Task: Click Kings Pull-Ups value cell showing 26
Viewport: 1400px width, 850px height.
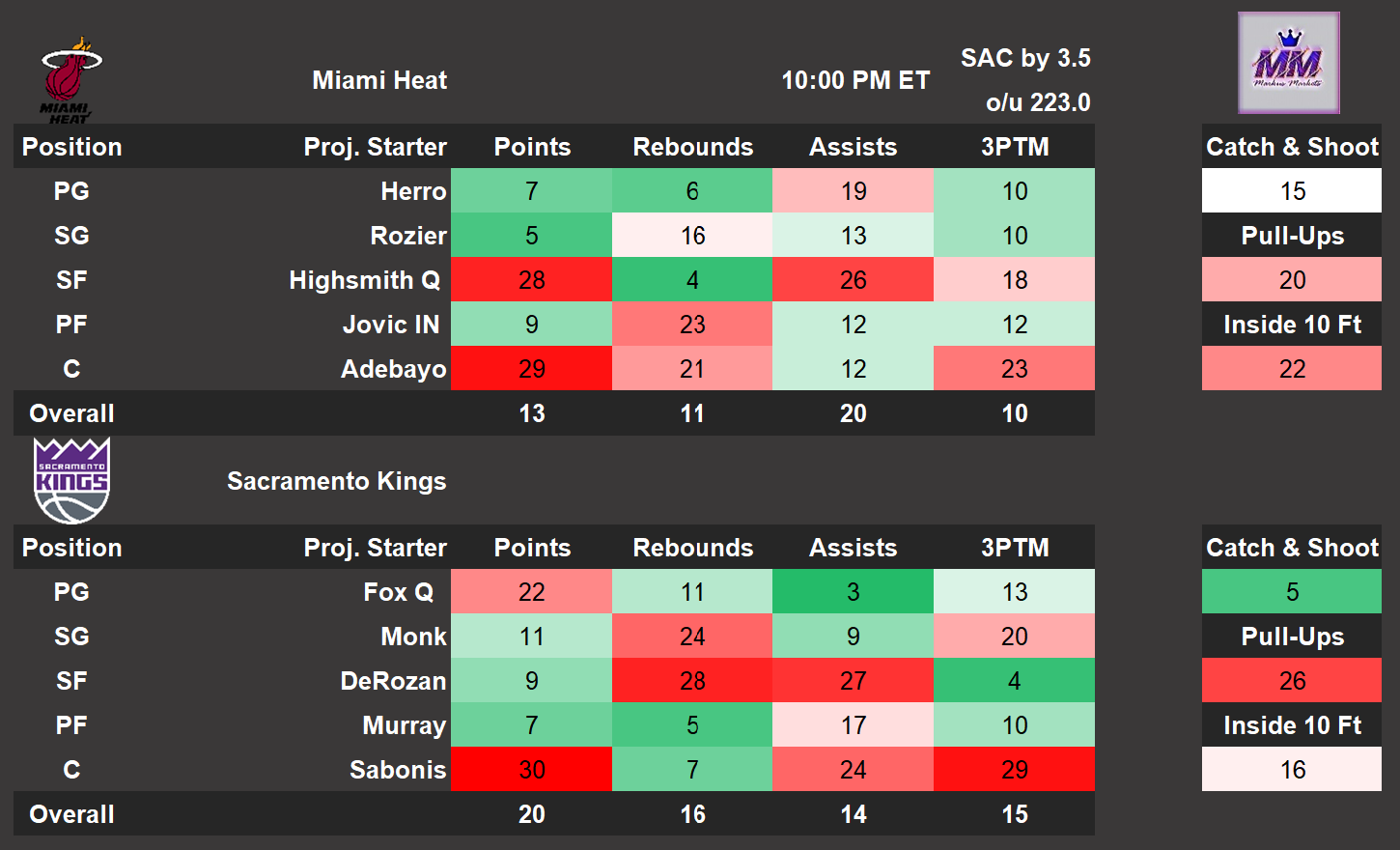Action: 1292,681
